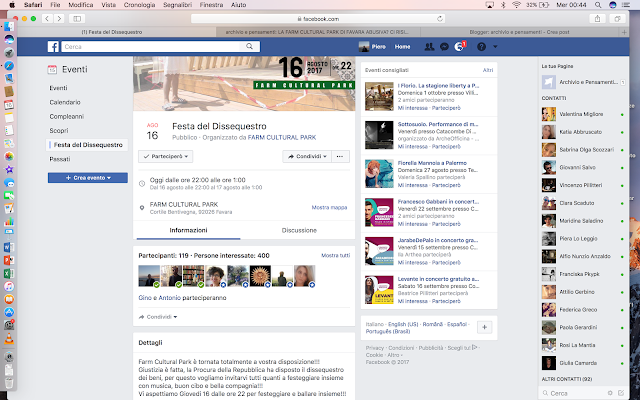Image resolution: width=640 pixels, height=400 pixels.
Task: Open Condividi share dropdown button
Action: (x=307, y=156)
